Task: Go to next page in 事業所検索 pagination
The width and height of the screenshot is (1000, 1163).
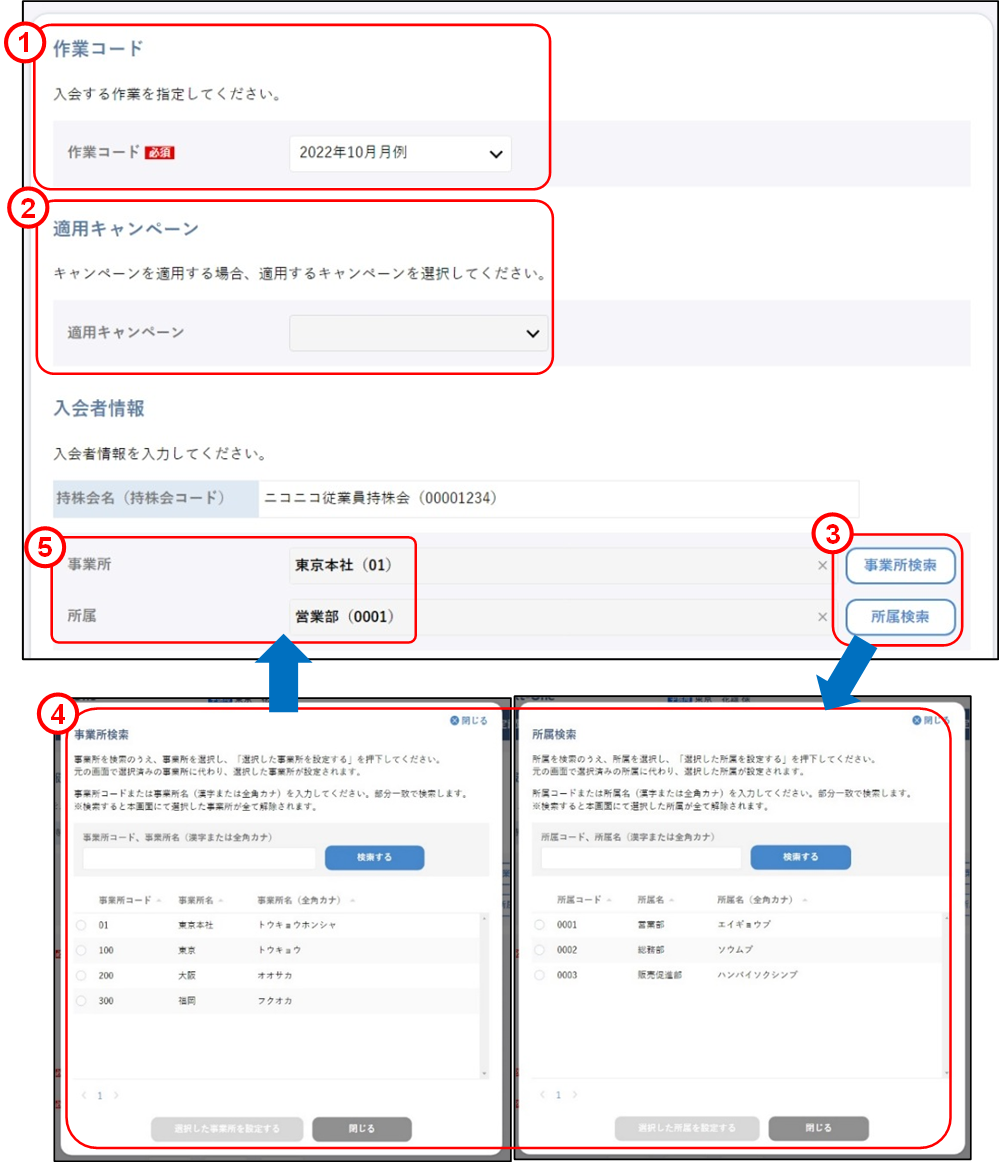Action: (115, 1094)
